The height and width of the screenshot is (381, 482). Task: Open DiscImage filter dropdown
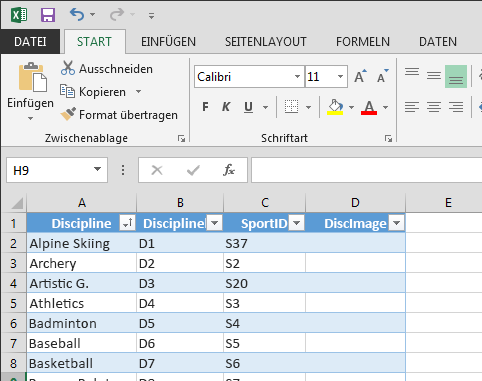[x=396, y=223]
